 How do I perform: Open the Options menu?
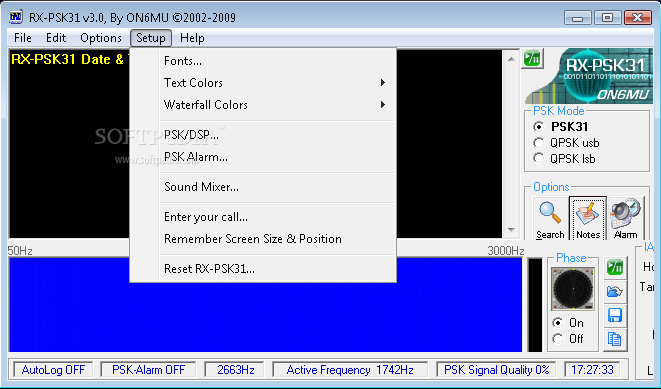tap(101, 38)
